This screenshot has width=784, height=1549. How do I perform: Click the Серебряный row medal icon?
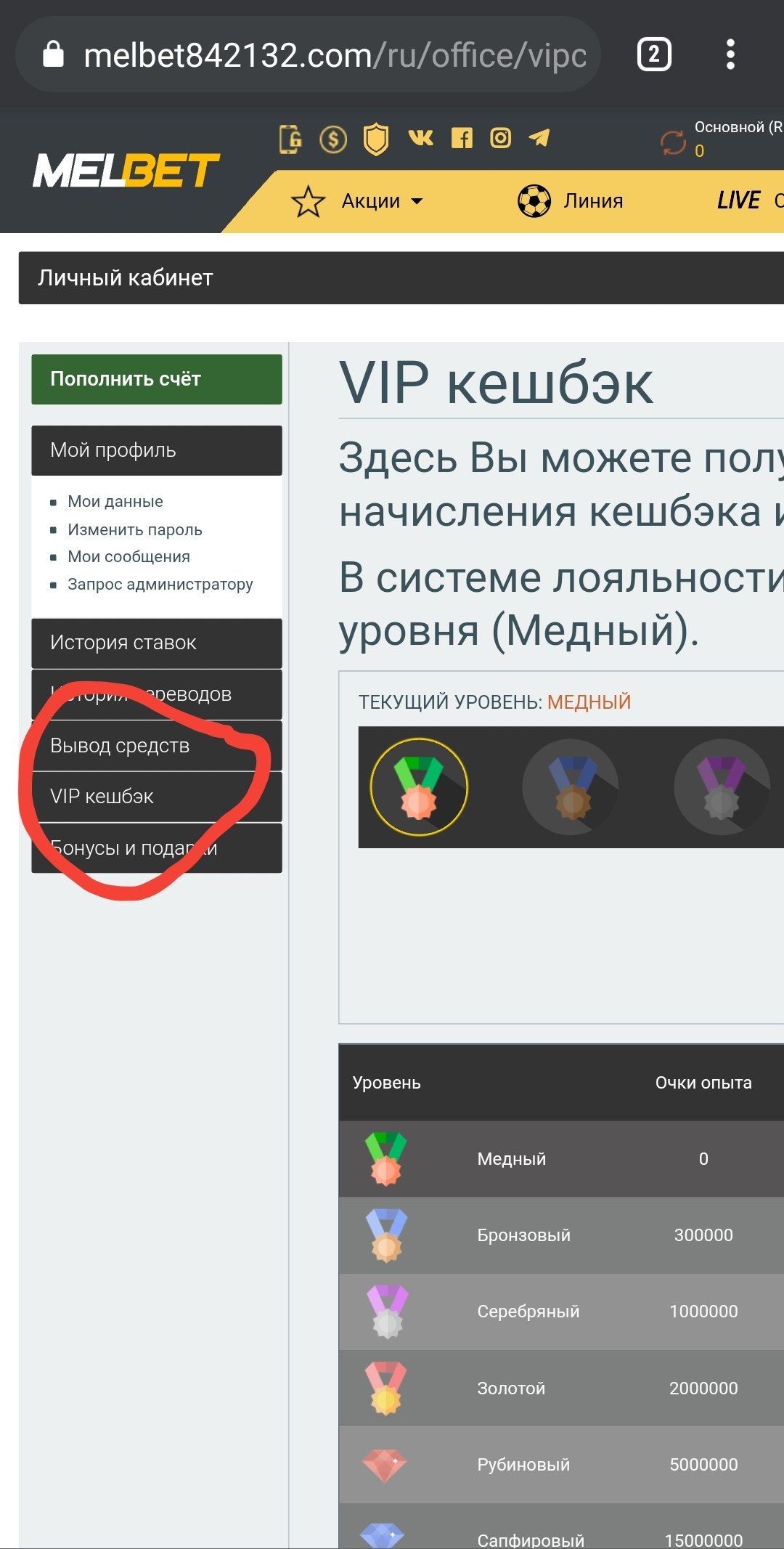coord(388,1312)
